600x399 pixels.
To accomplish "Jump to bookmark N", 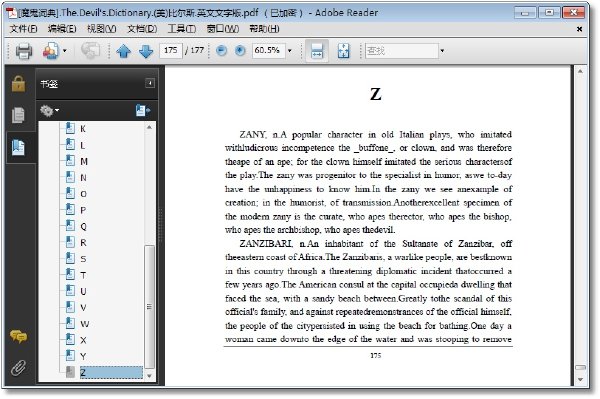I will pyautogui.click(x=83, y=178).
